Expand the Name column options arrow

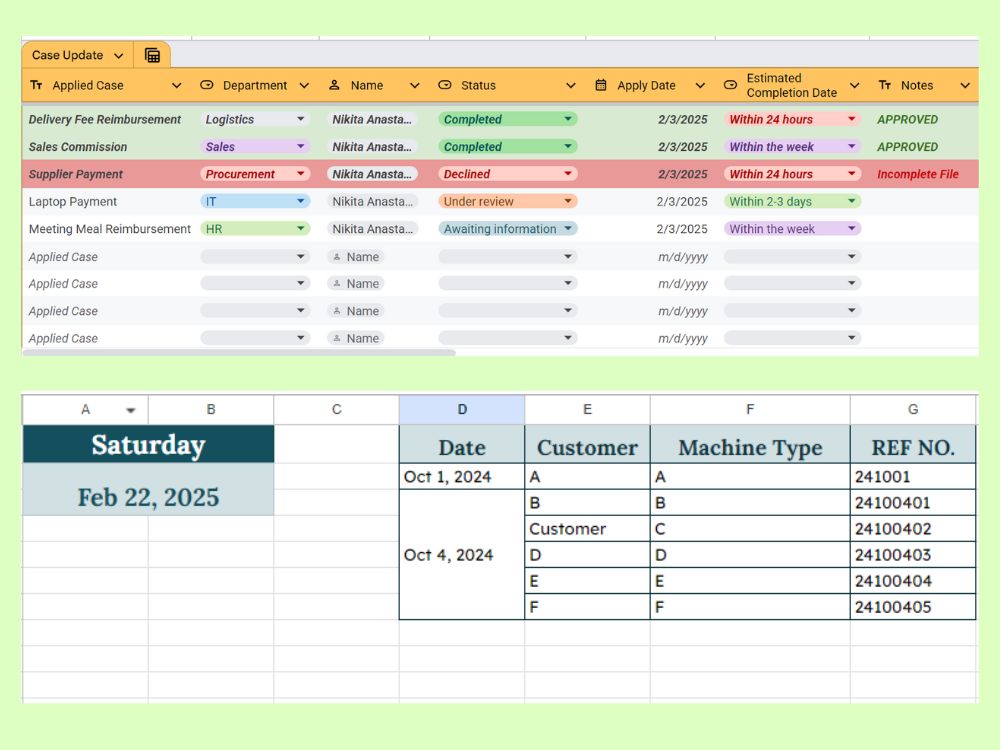click(415, 85)
